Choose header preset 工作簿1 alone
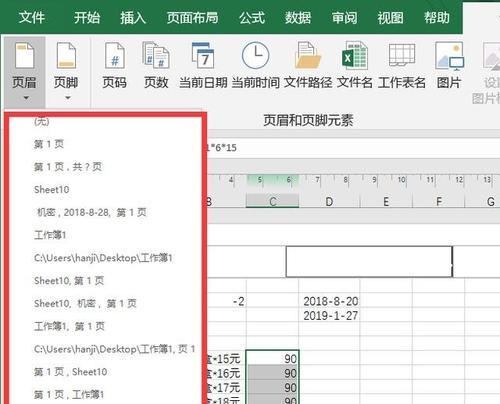Viewport: 500px width, 404px height. tap(105, 235)
